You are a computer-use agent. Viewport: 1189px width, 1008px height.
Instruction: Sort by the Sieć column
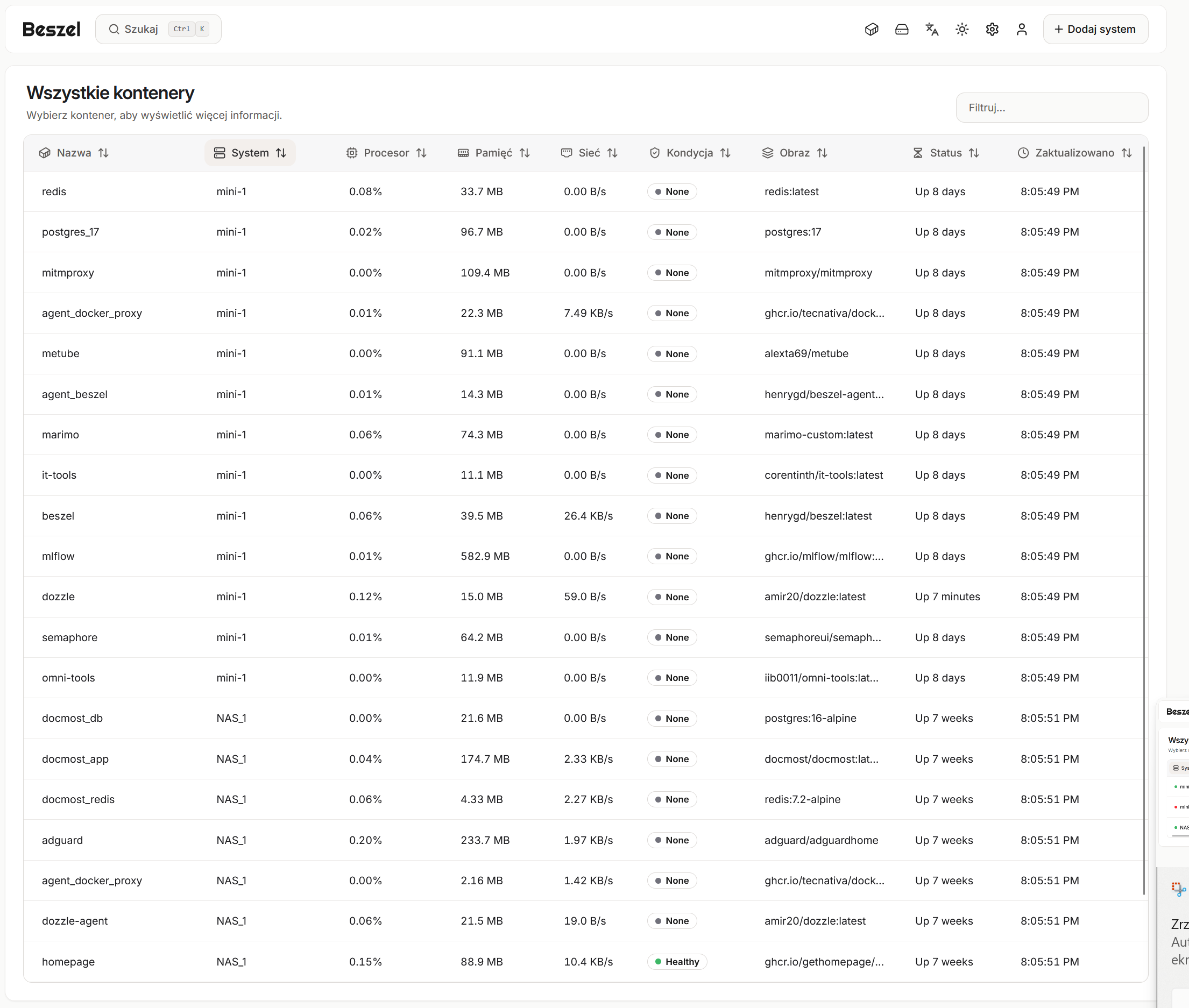(x=589, y=153)
